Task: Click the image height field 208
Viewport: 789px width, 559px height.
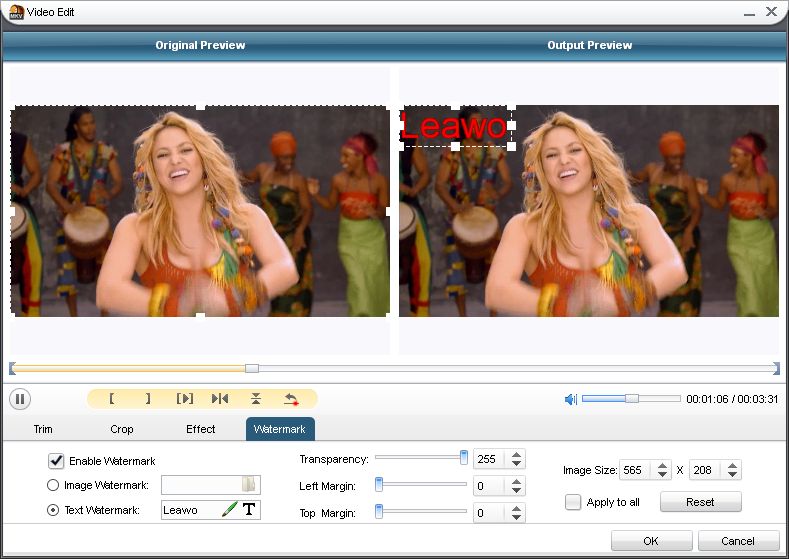Action: pos(707,470)
